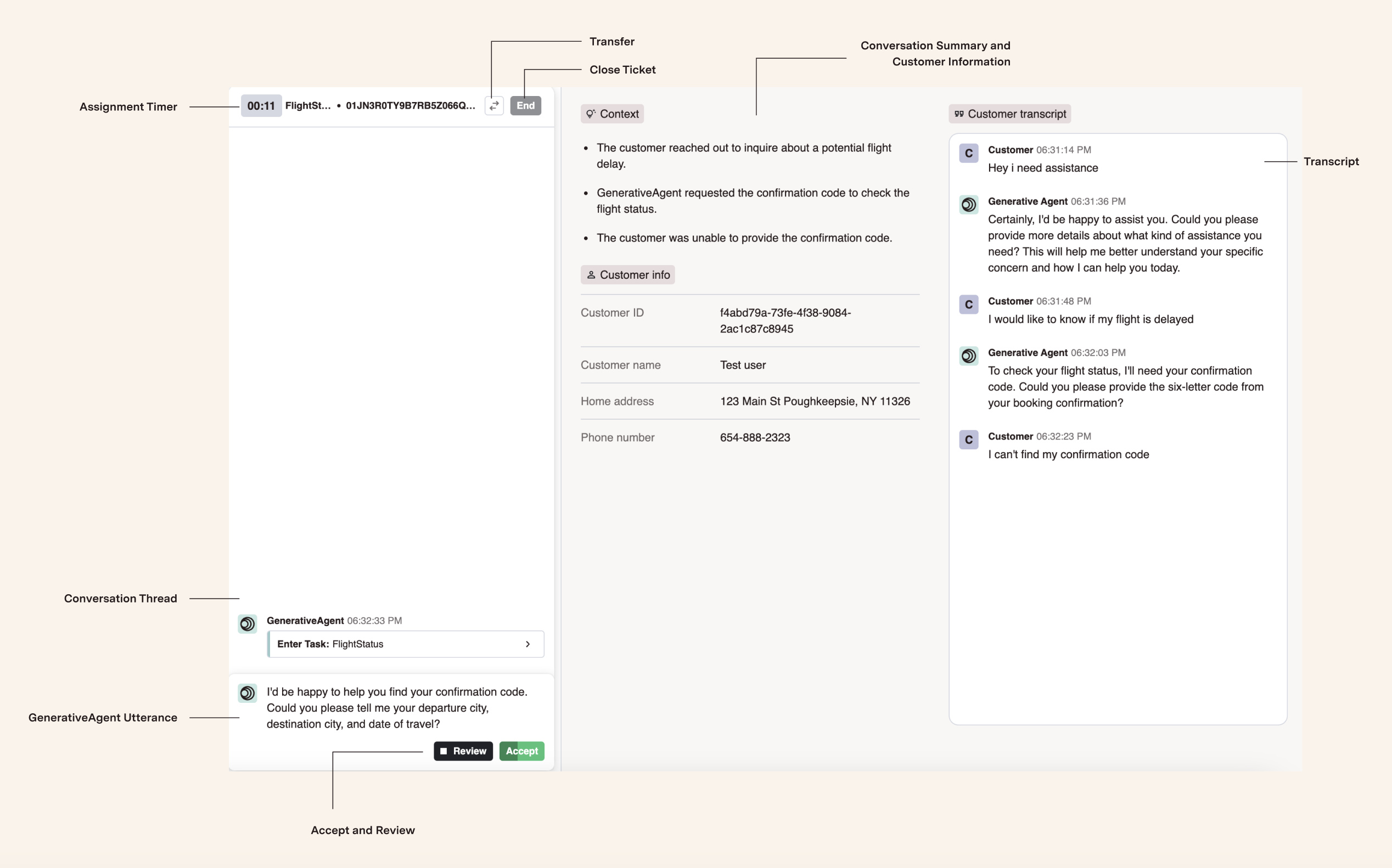Click the Accept button

tap(521, 751)
